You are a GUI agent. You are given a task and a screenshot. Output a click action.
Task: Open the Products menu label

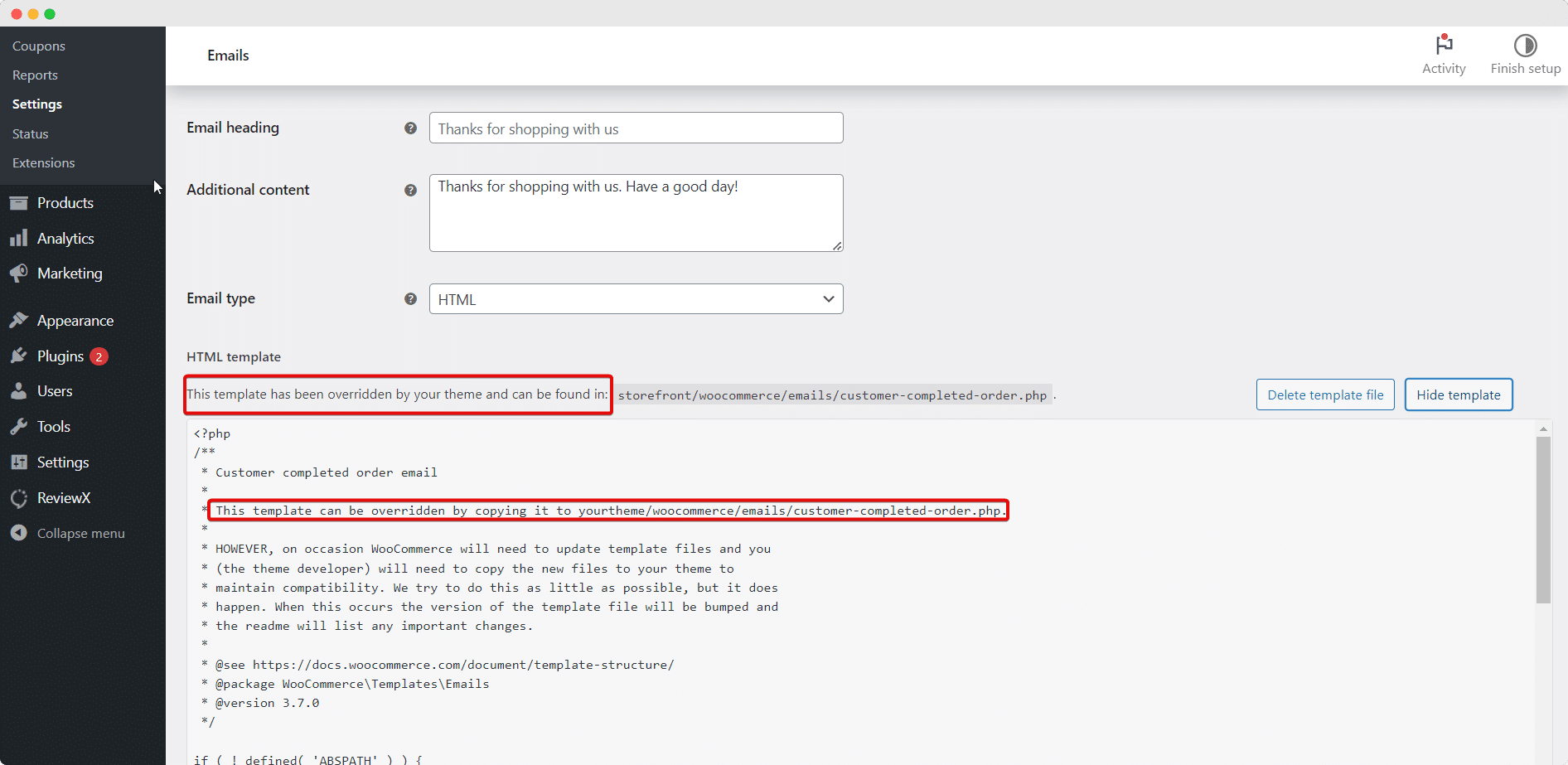pos(65,203)
